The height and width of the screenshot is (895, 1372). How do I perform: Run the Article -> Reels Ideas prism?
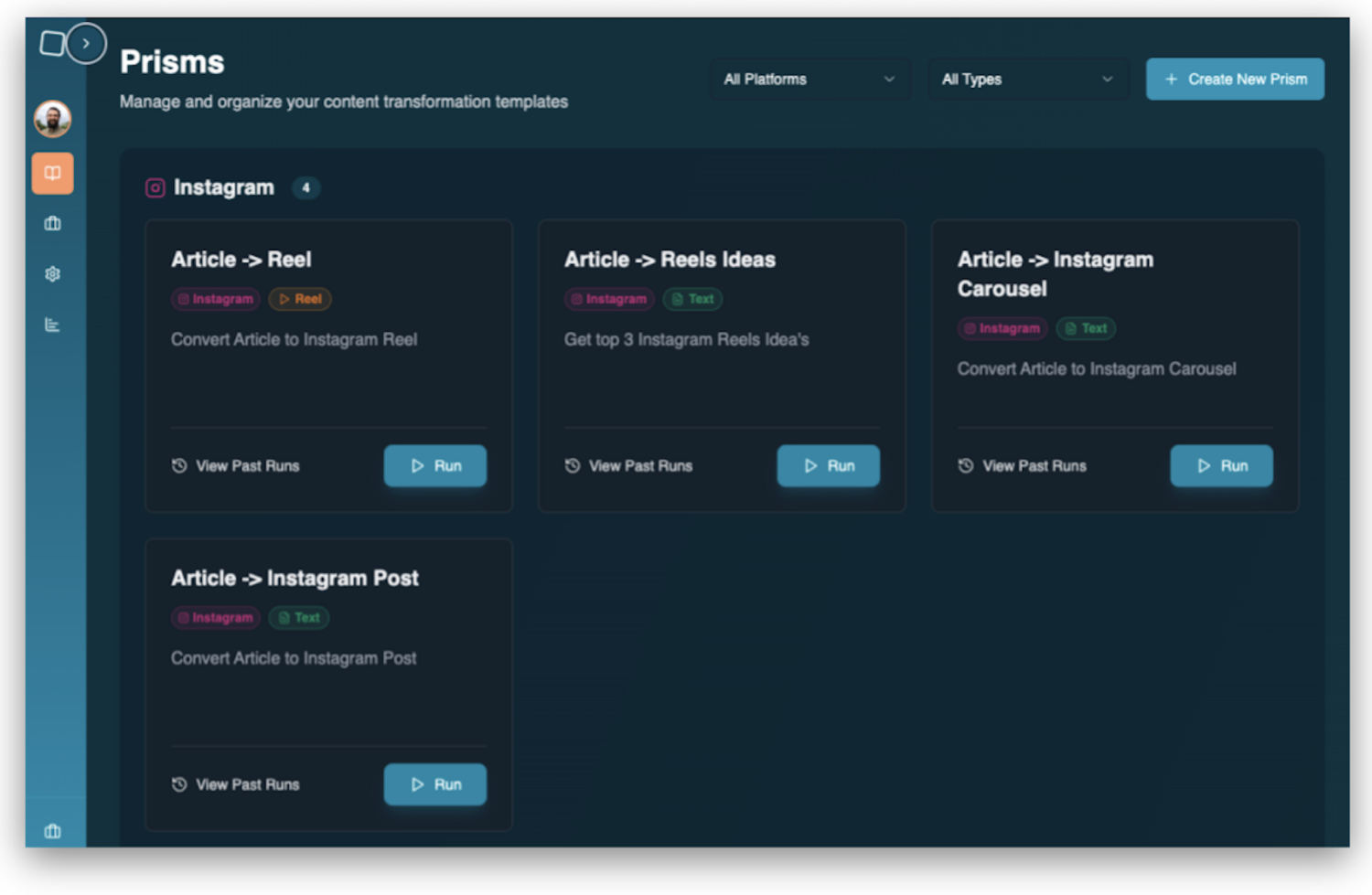coord(828,466)
